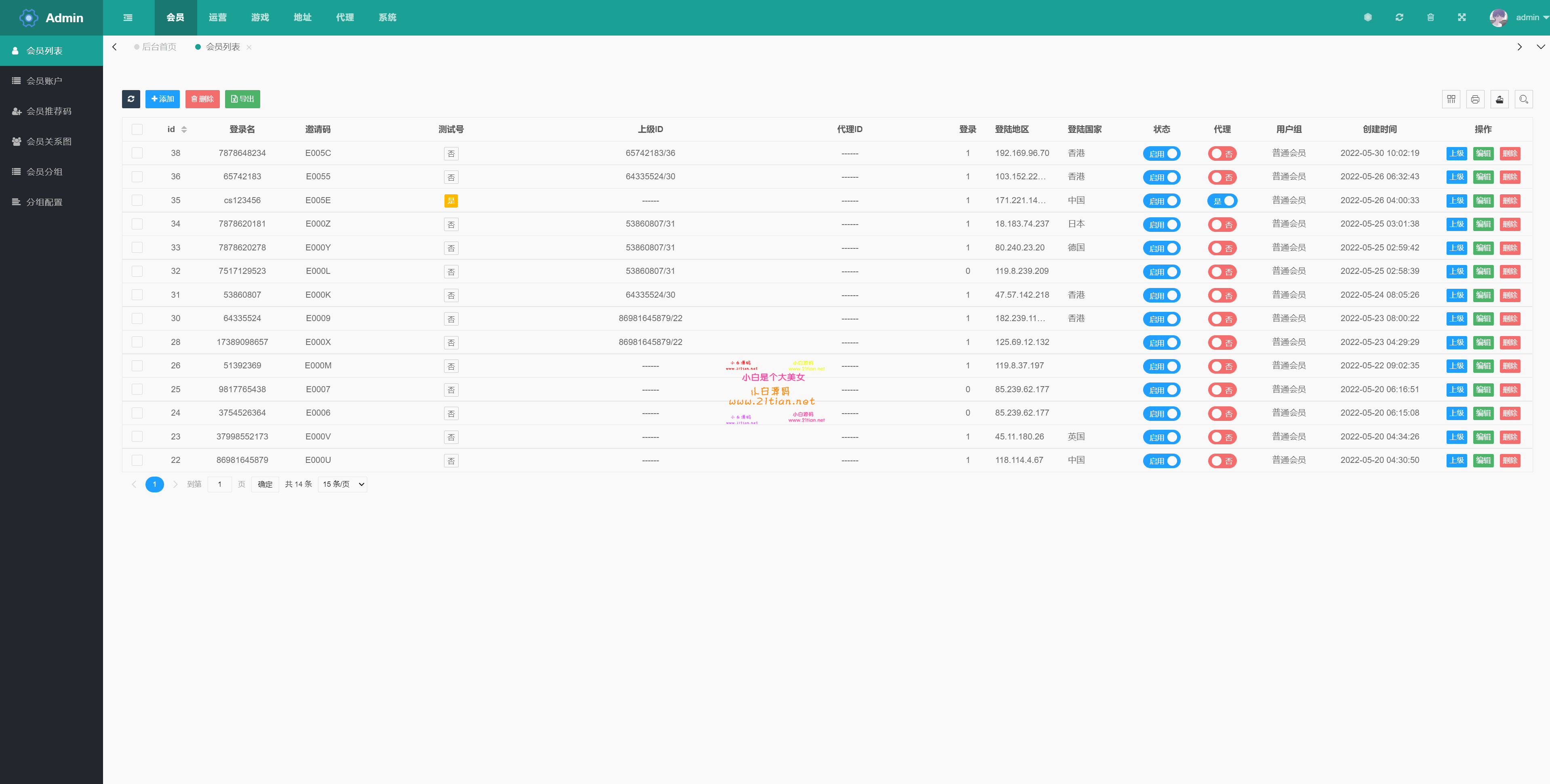Toggle 启用 status switch for user 7878648234
Viewport: 1550px width, 784px height.
pos(1161,153)
